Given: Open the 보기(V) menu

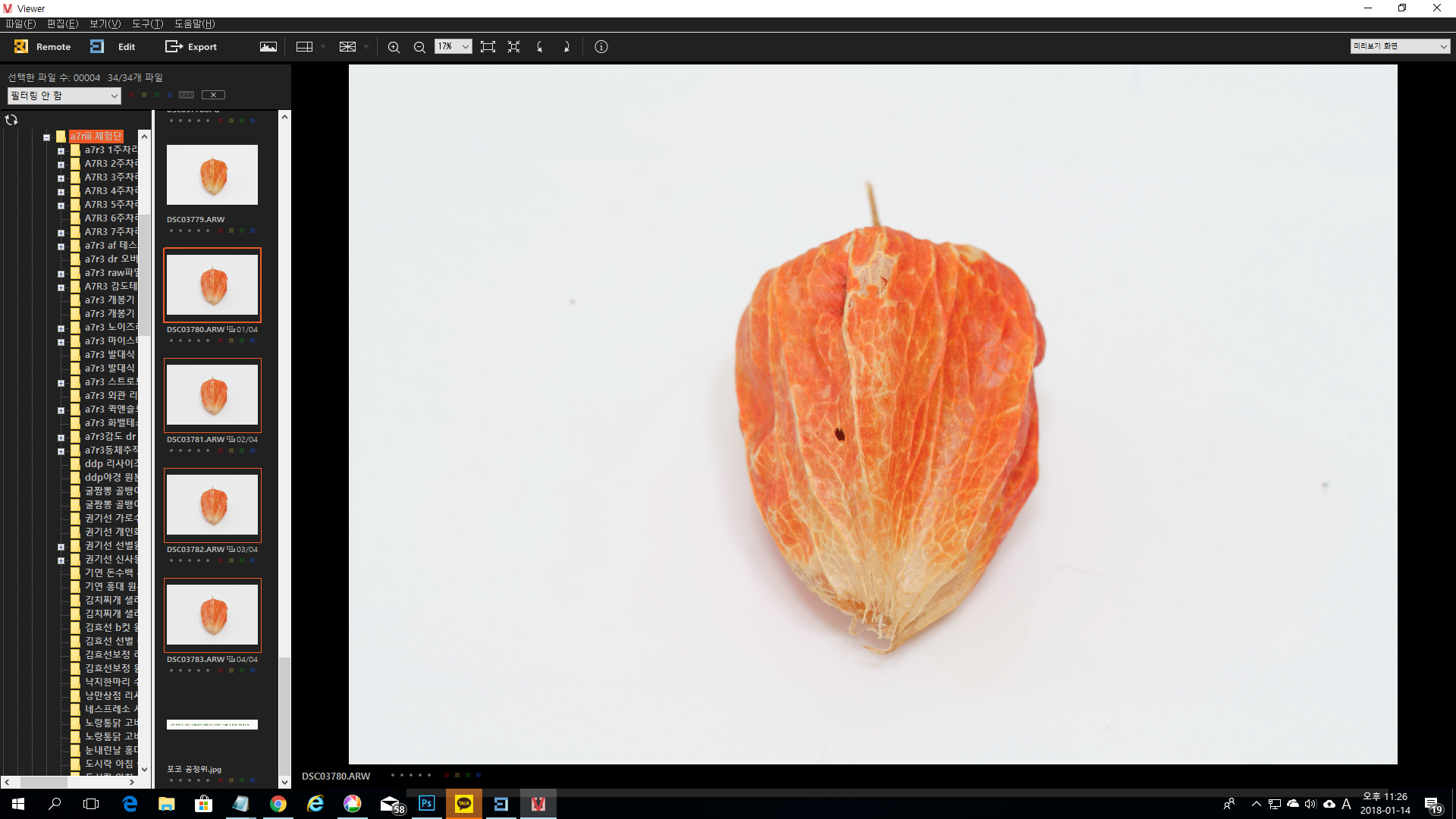Looking at the screenshot, I should 105,24.
